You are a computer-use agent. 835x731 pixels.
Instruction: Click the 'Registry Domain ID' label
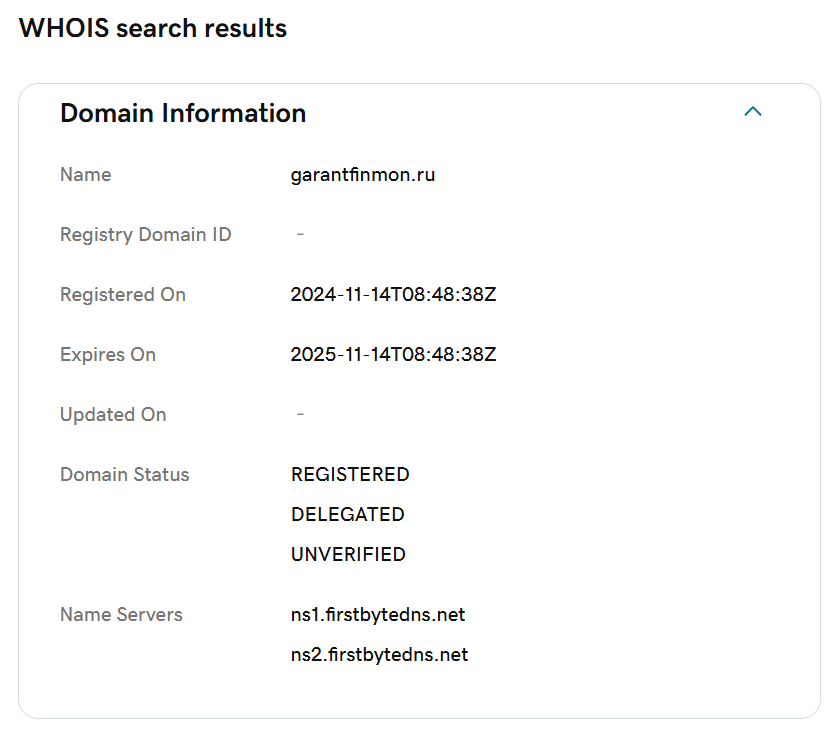pos(145,235)
